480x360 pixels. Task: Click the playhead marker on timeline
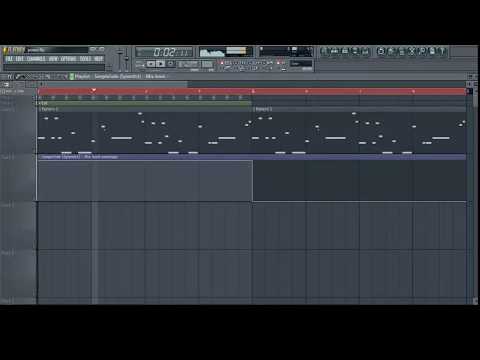point(94,90)
